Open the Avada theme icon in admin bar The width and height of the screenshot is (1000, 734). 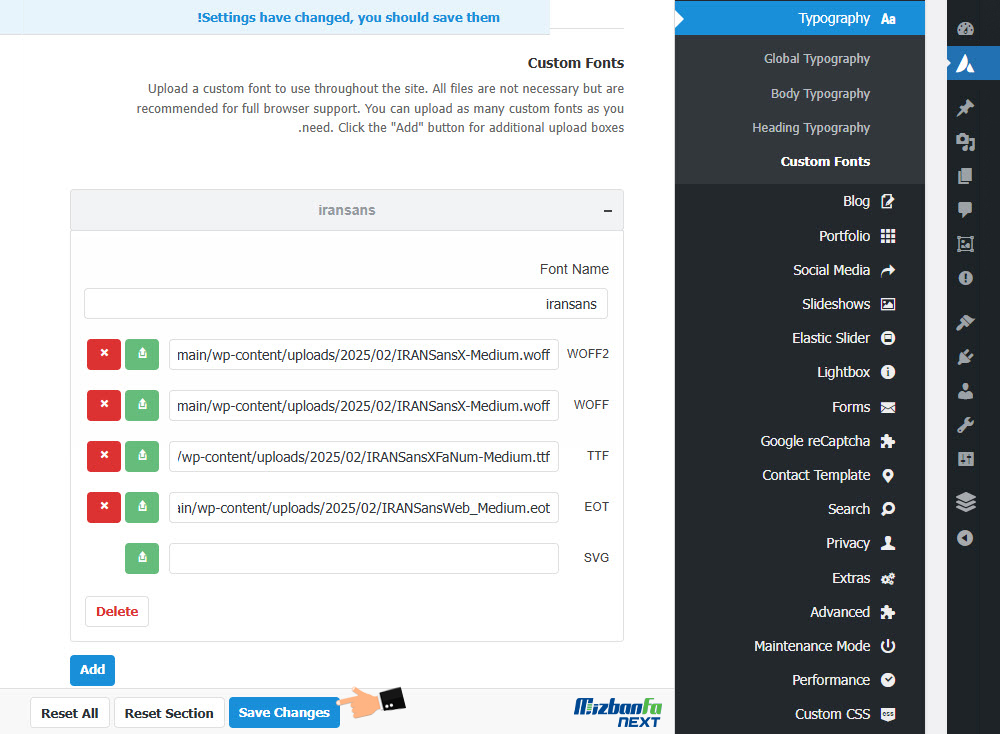coord(965,63)
